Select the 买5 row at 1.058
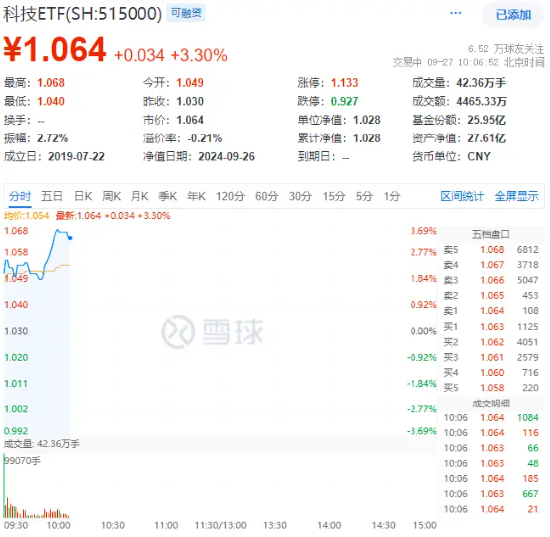The image size is (550, 537). pos(491,388)
